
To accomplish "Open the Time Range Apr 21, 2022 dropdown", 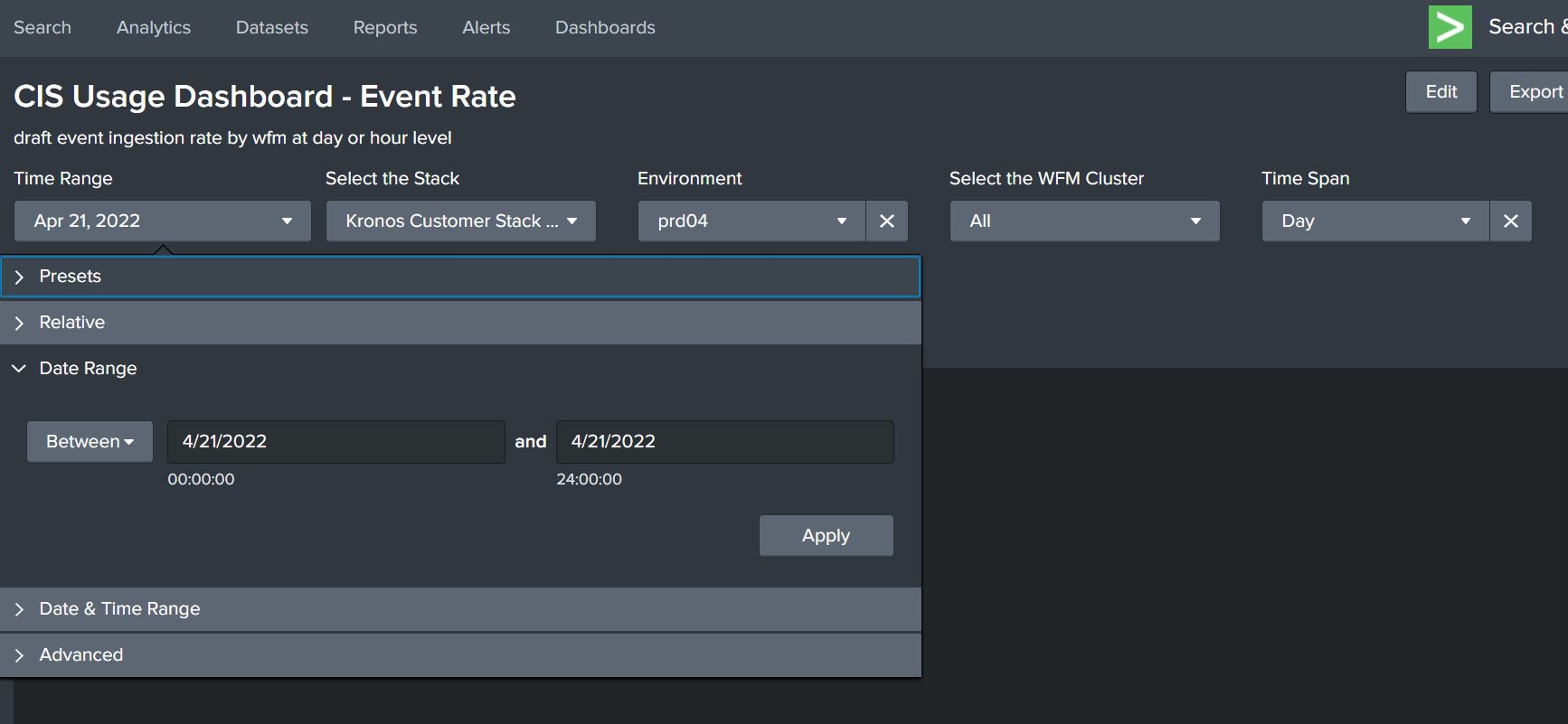I will click(x=163, y=221).
